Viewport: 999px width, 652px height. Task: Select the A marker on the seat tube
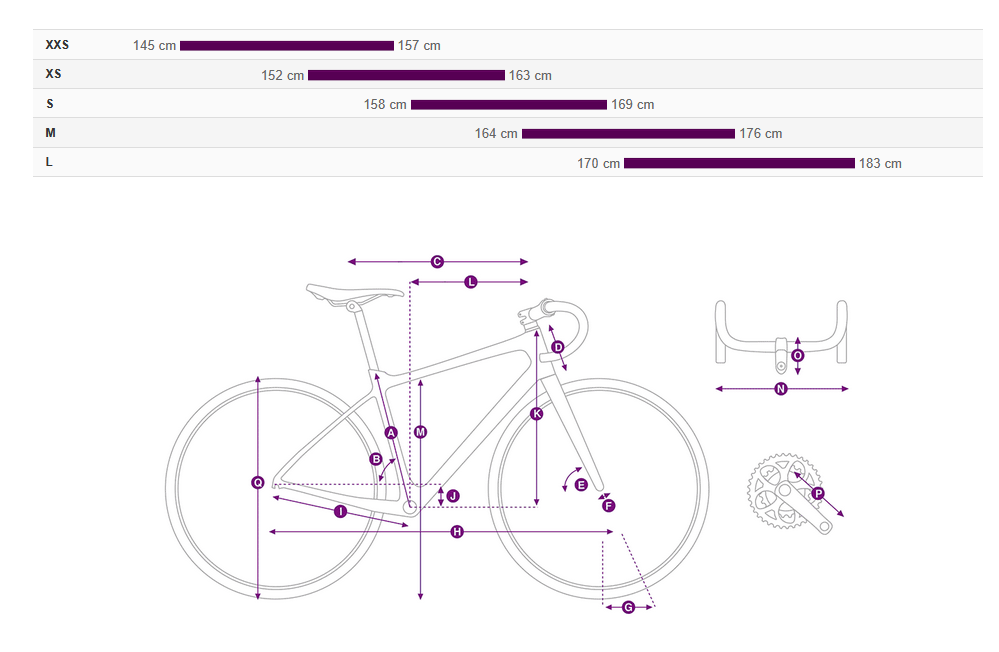pyautogui.click(x=391, y=432)
